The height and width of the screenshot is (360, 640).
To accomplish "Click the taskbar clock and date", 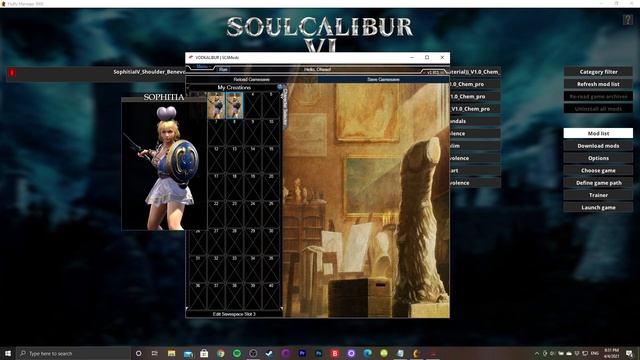I will pos(611,353).
